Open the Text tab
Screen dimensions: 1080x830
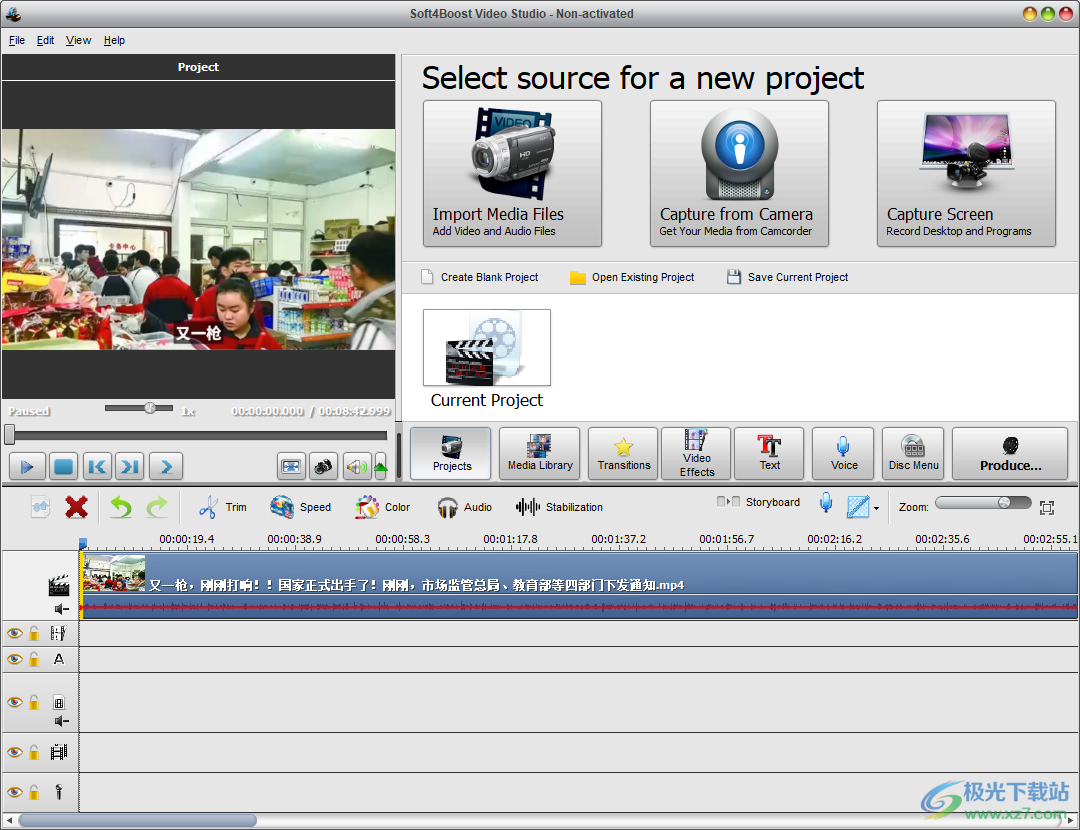click(769, 453)
